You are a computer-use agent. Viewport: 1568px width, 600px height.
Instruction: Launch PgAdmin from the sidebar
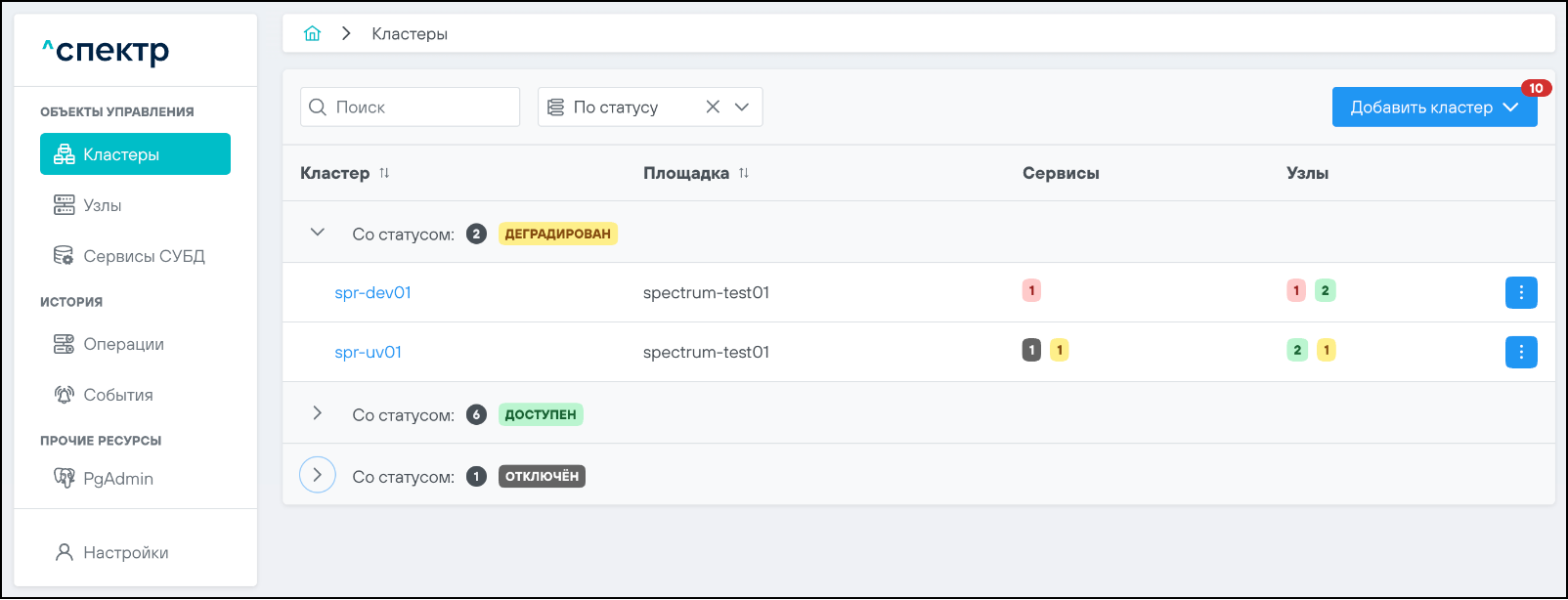tap(118, 478)
